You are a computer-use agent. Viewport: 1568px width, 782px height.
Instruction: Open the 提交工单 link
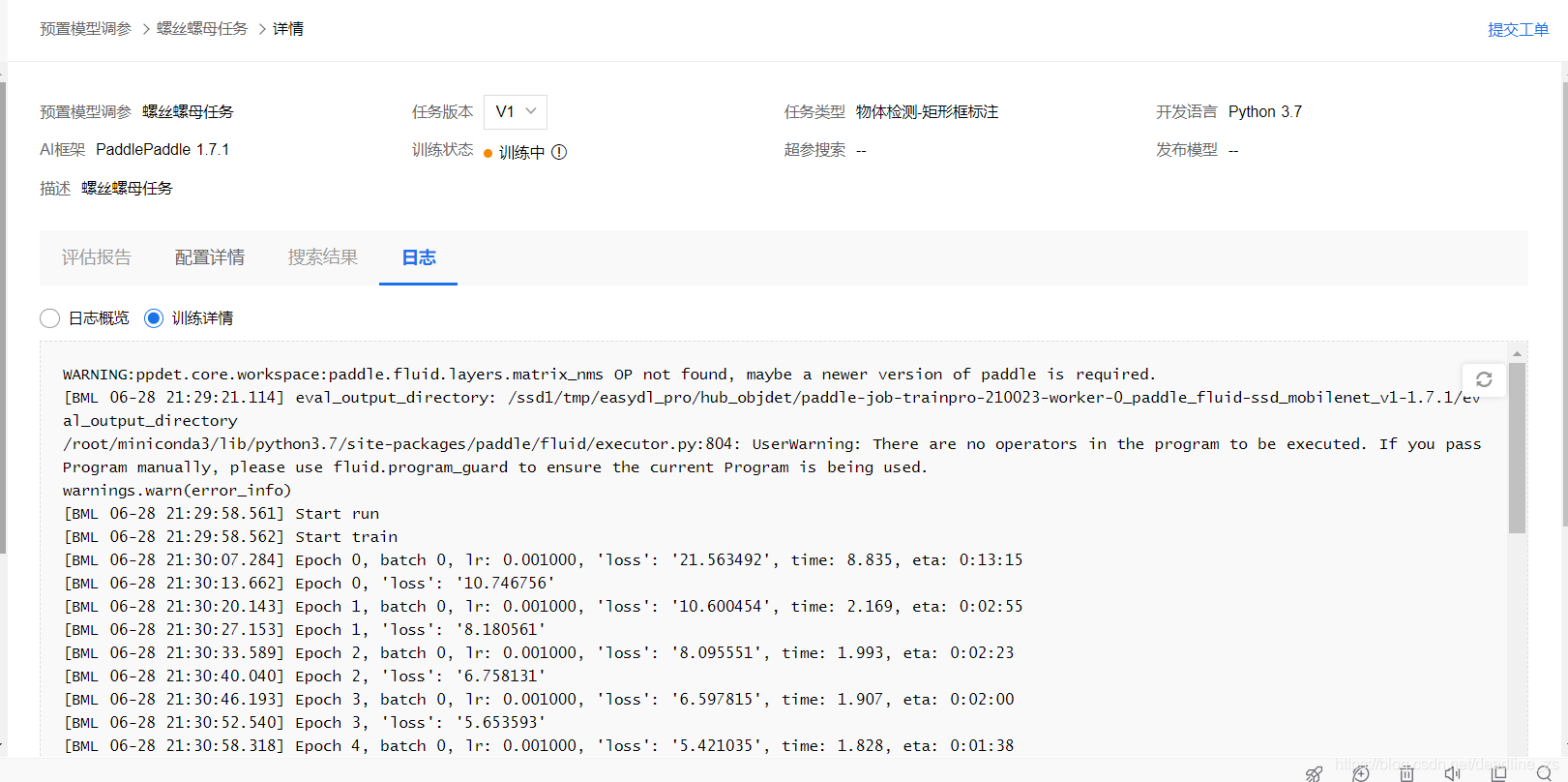point(1518,30)
